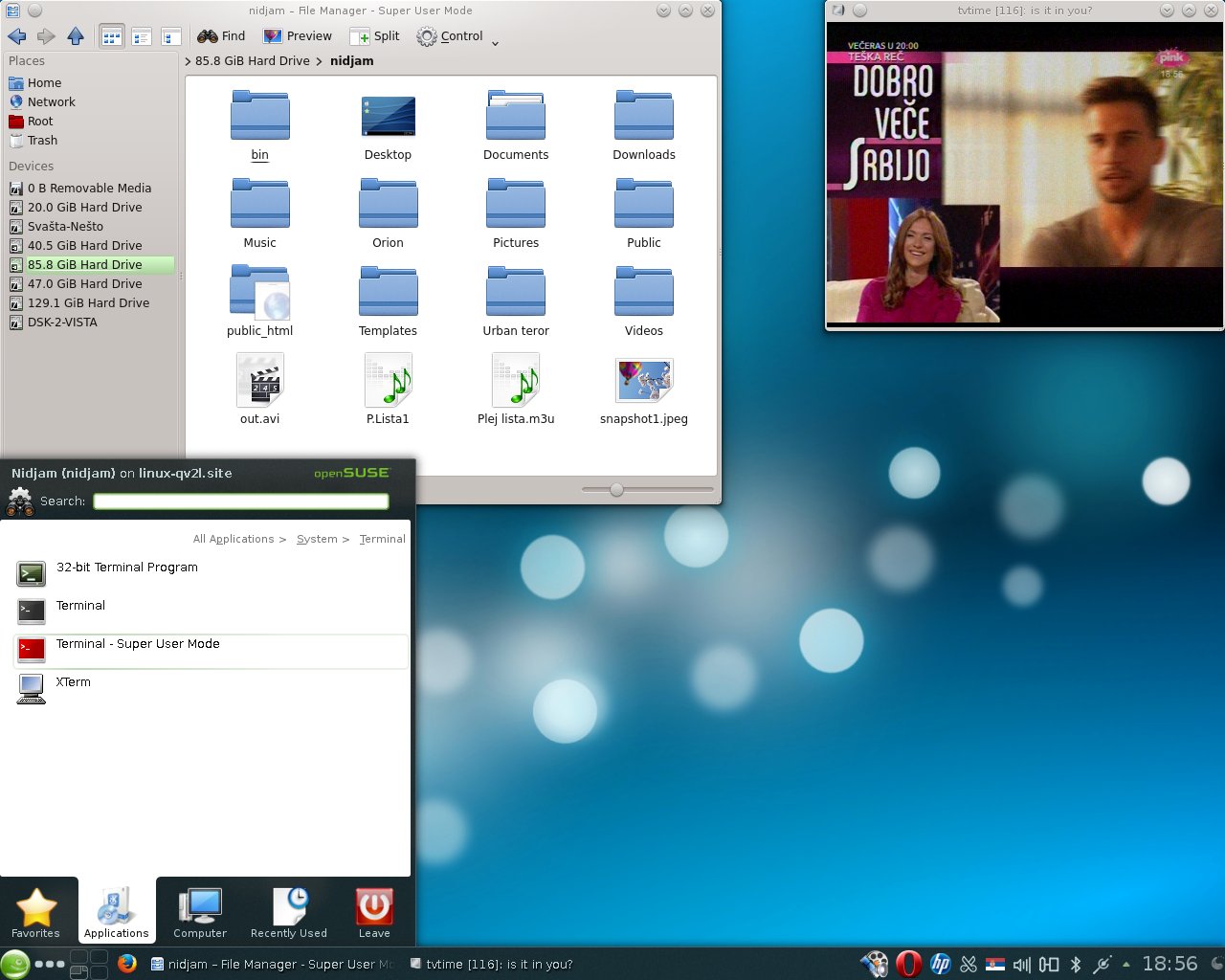Image resolution: width=1225 pixels, height=980 pixels.
Task: Split the File Manager view
Action: coord(375,36)
